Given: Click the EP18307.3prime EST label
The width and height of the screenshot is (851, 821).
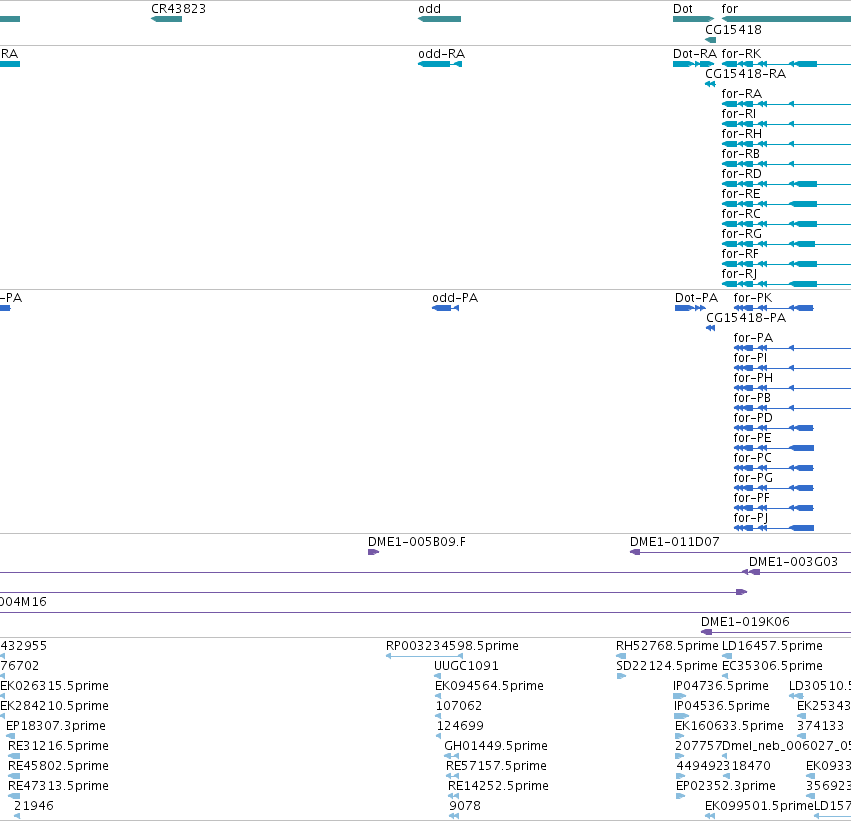Looking at the screenshot, I should [56, 726].
